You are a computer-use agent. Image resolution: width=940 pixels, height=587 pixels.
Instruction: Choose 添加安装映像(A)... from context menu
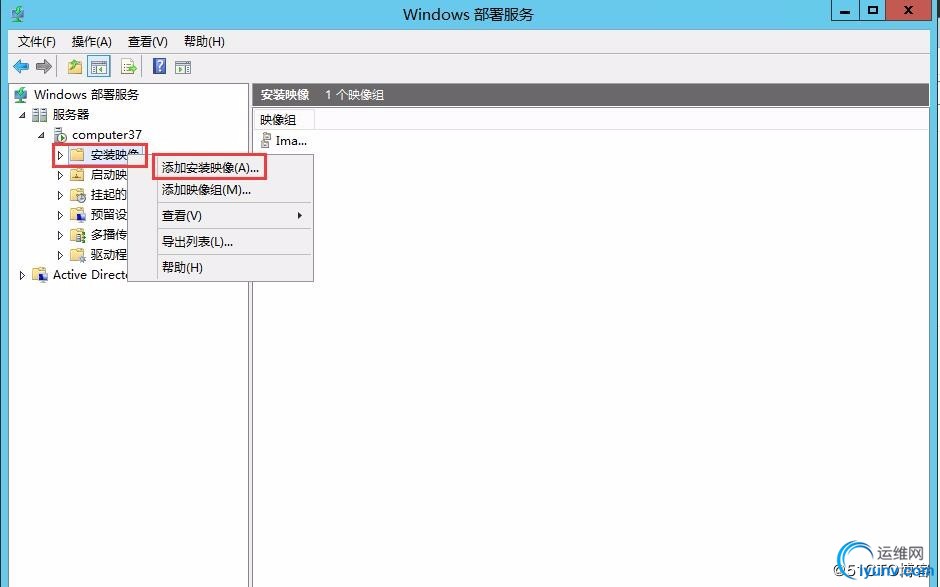pos(209,167)
